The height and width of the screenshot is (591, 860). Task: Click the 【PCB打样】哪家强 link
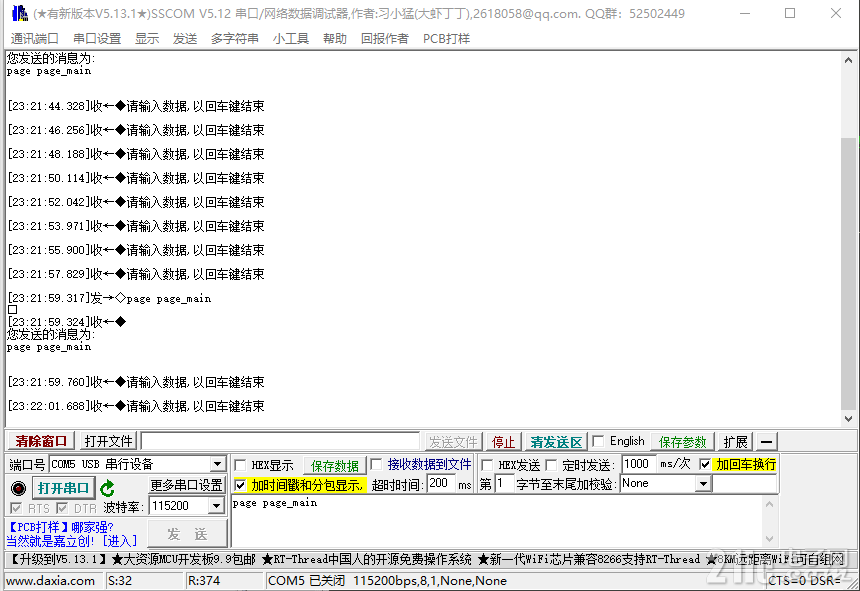61,527
